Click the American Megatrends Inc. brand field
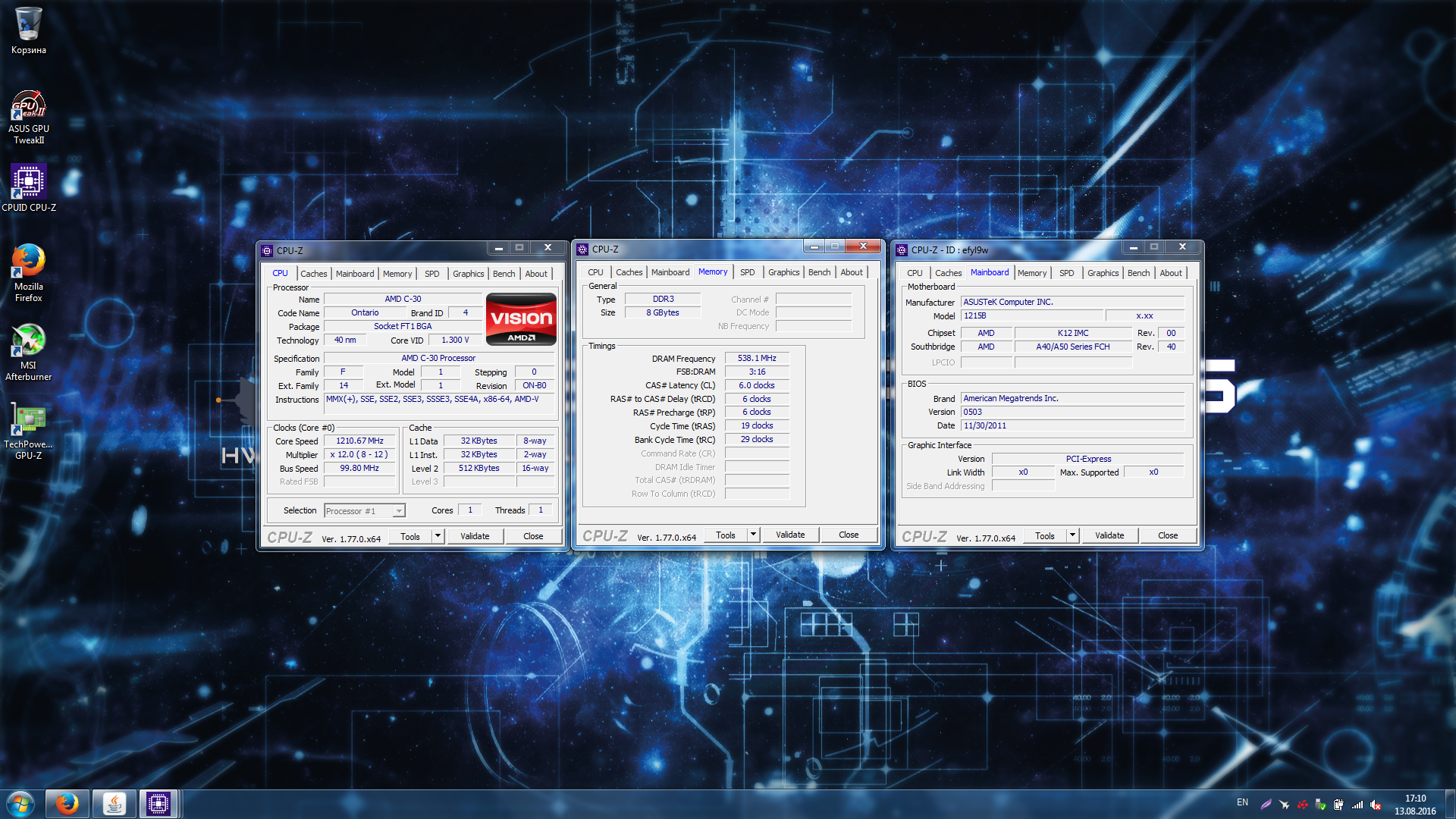Image resolution: width=1456 pixels, height=819 pixels. pyautogui.click(x=1073, y=398)
